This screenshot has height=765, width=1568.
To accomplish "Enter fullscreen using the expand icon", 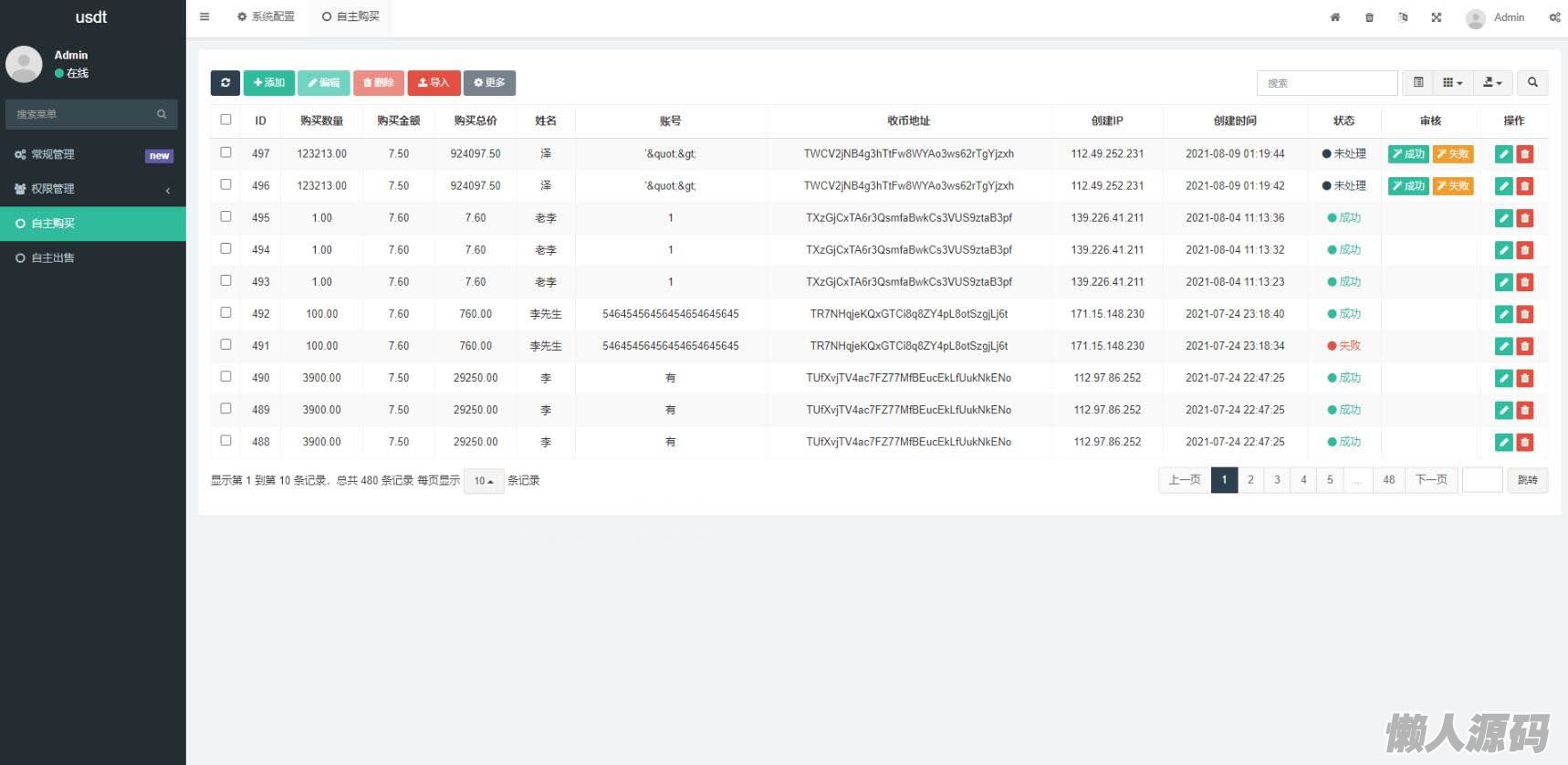I will tap(1437, 17).
